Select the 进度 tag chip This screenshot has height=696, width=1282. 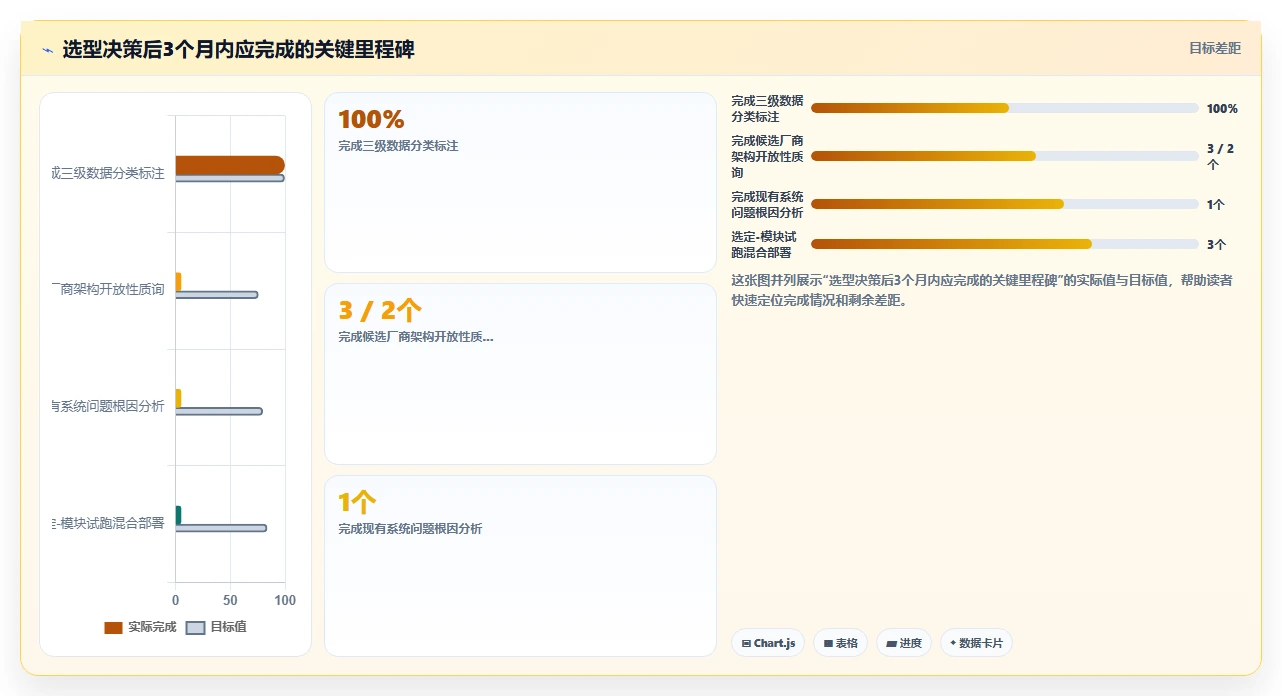pyautogui.click(x=904, y=643)
